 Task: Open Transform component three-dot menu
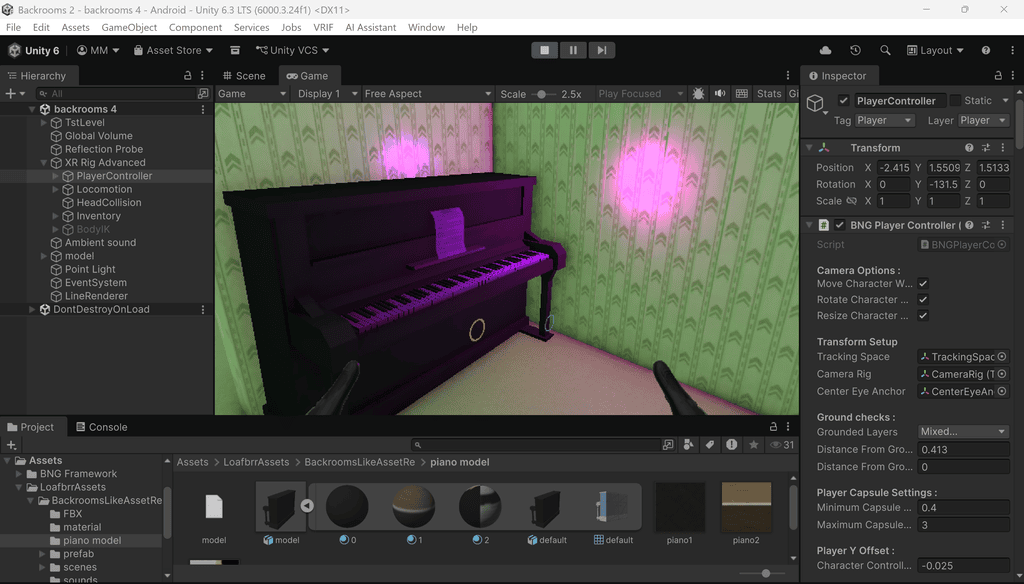tap(1003, 148)
